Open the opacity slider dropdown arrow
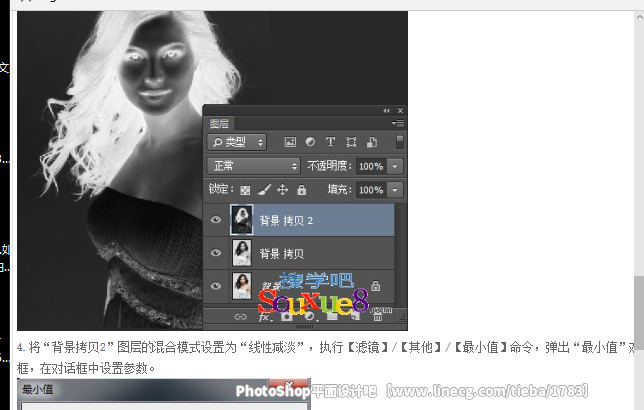644x410 pixels. (x=395, y=166)
